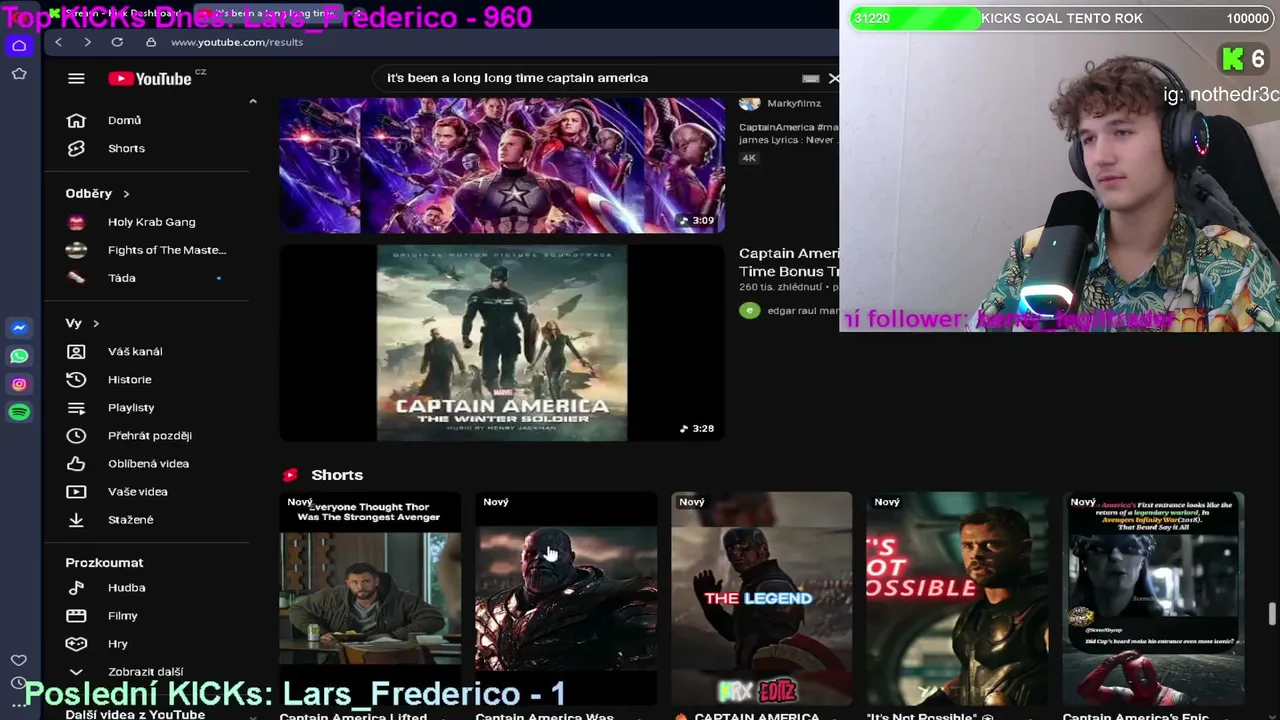Open the edgar raul channel link
The image size is (1280, 720).
pyautogui.click(x=803, y=311)
